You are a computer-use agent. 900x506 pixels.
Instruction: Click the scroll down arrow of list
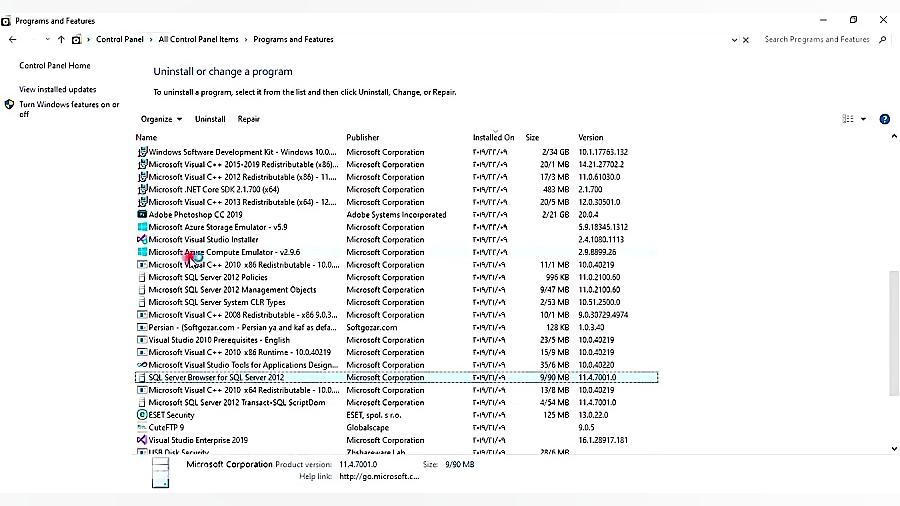[x=894, y=449]
